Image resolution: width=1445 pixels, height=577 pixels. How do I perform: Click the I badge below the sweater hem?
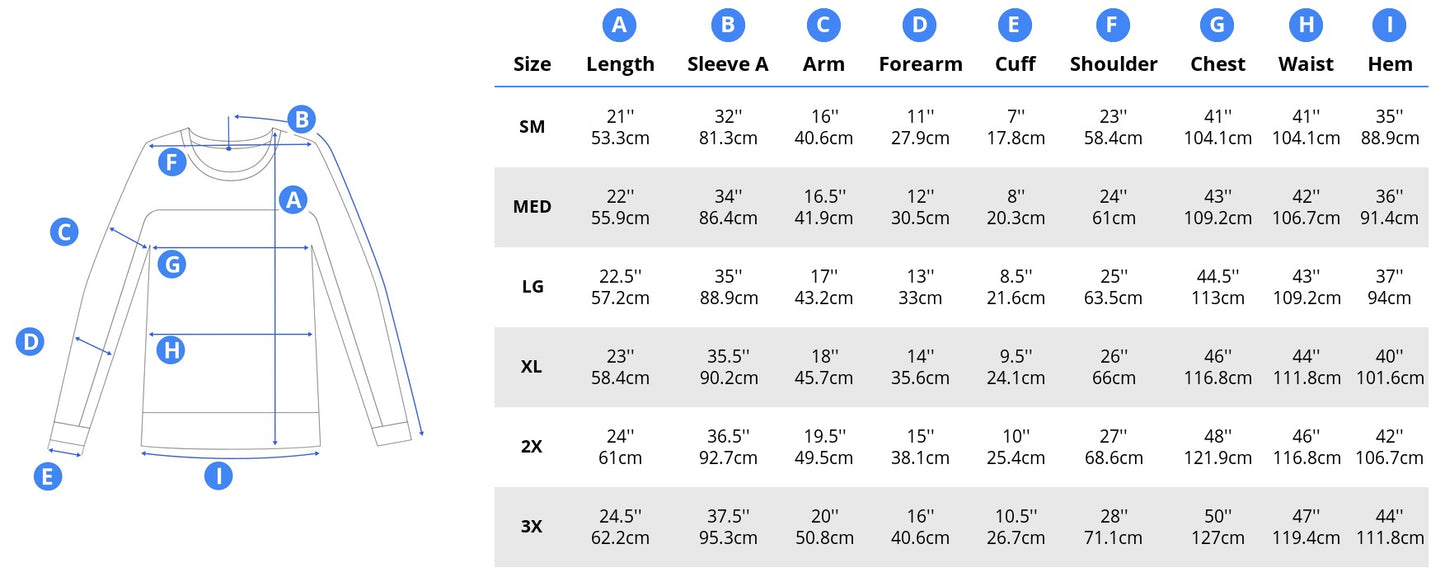[x=218, y=475]
